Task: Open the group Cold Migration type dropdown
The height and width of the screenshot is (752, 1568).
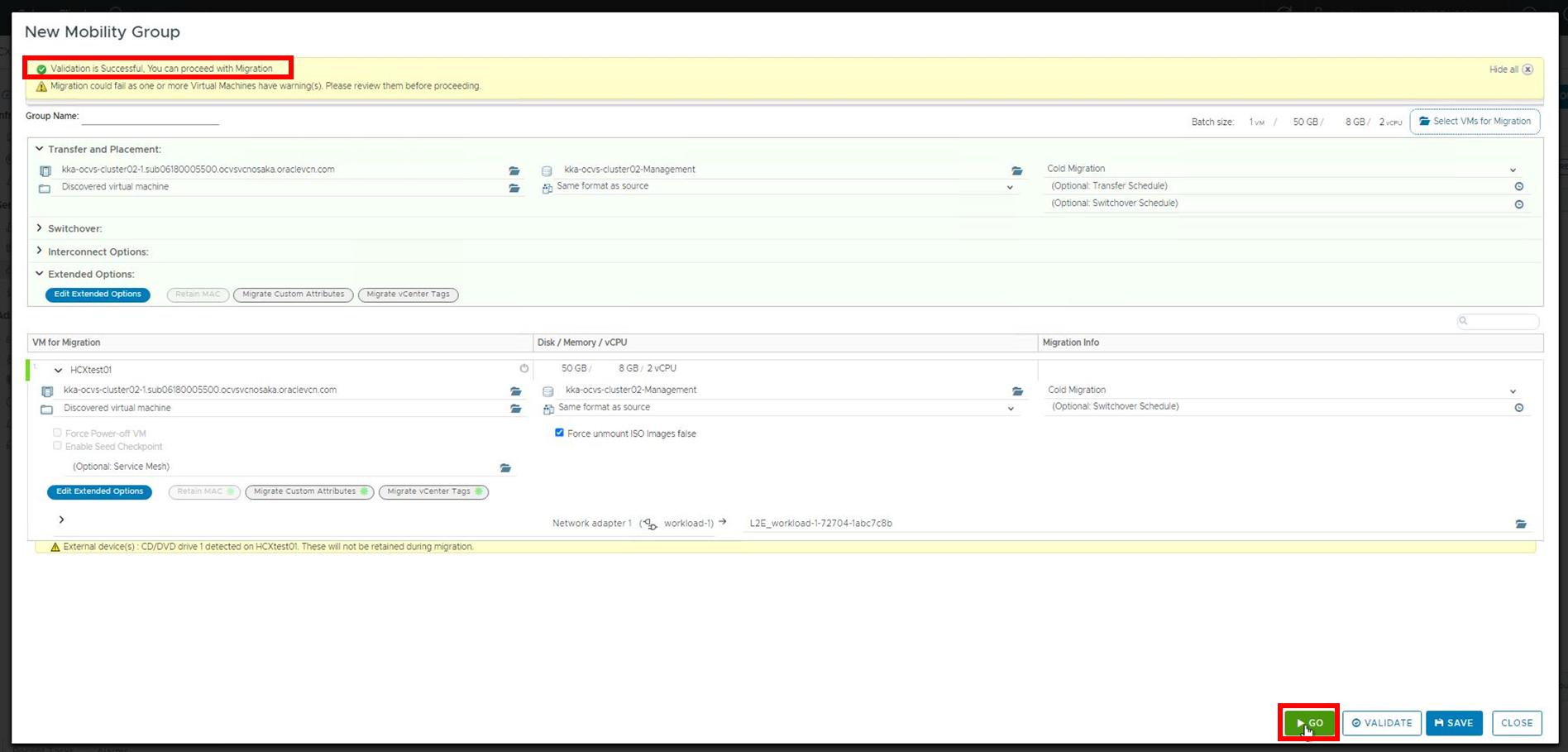Action: coord(1513,170)
